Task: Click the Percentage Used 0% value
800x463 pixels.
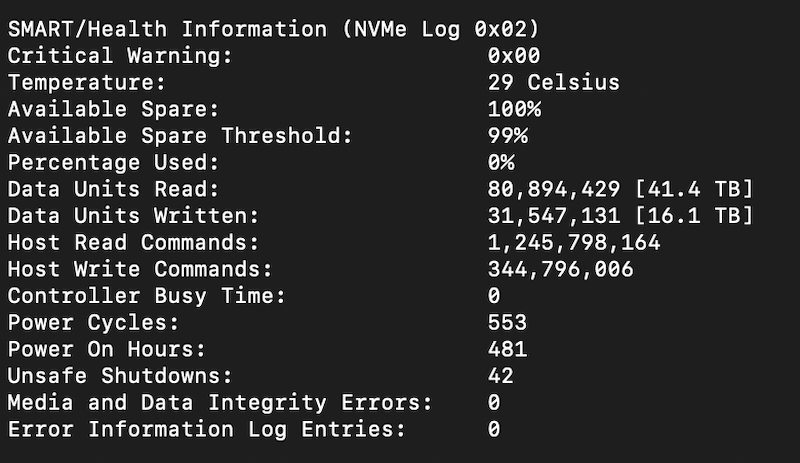Action: coord(501,162)
